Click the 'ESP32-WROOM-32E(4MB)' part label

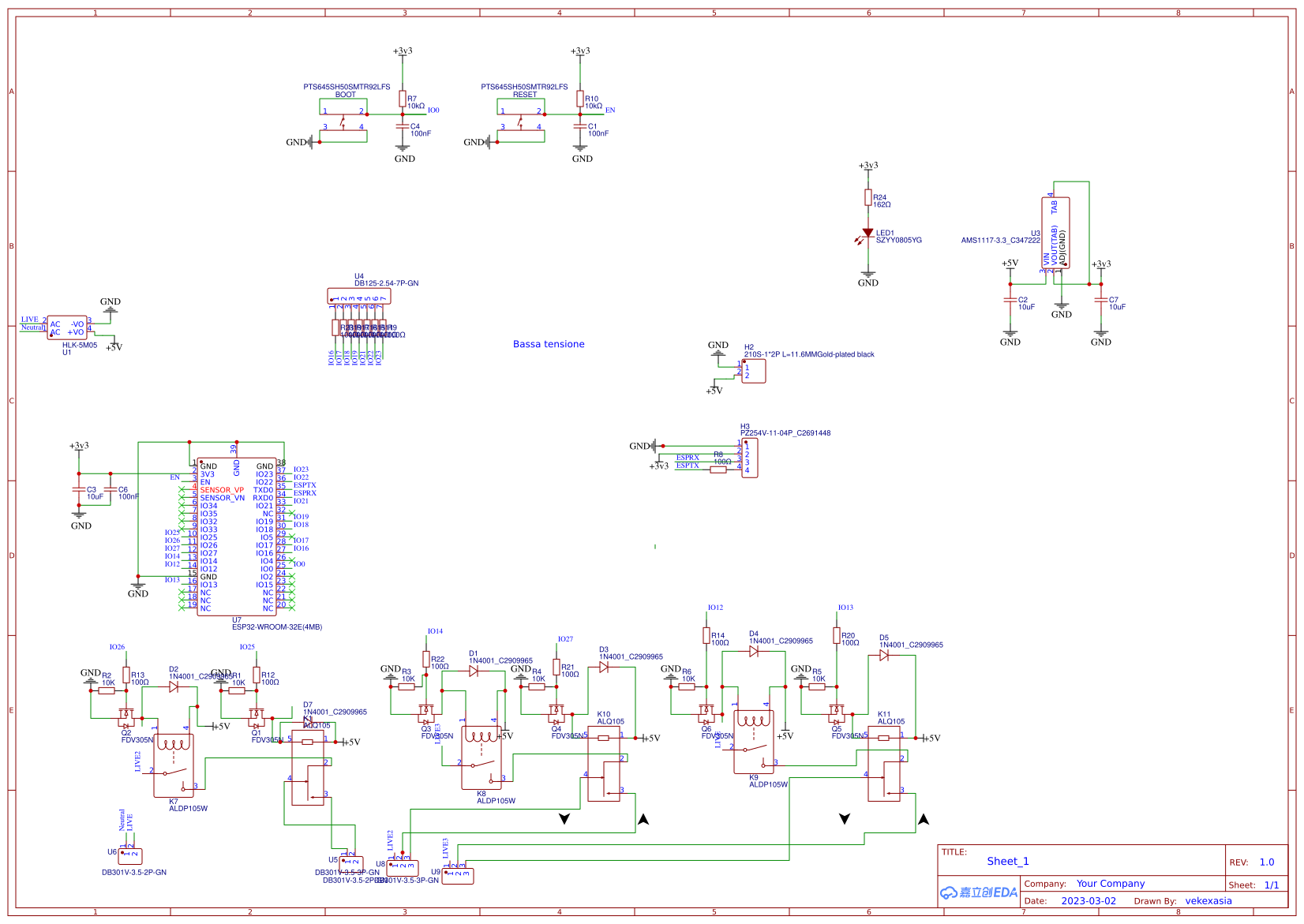click(x=277, y=627)
